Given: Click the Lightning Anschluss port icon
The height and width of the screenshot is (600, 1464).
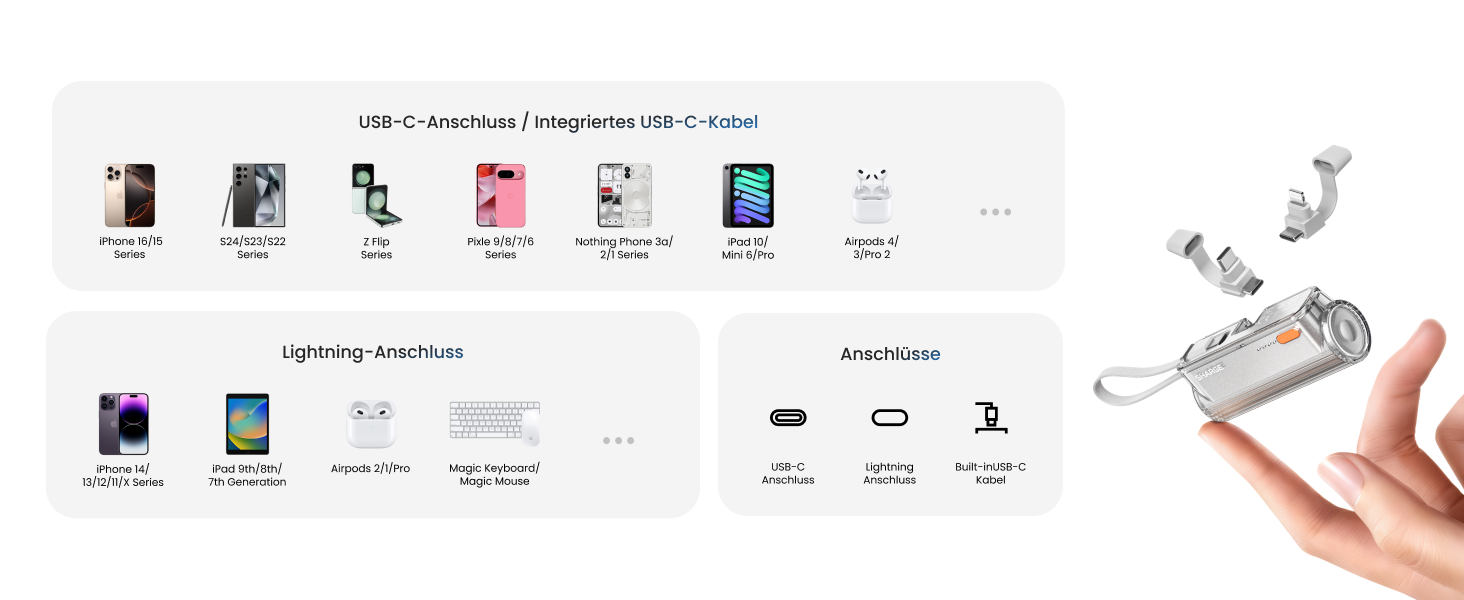Looking at the screenshot, I should pos(889,417).
